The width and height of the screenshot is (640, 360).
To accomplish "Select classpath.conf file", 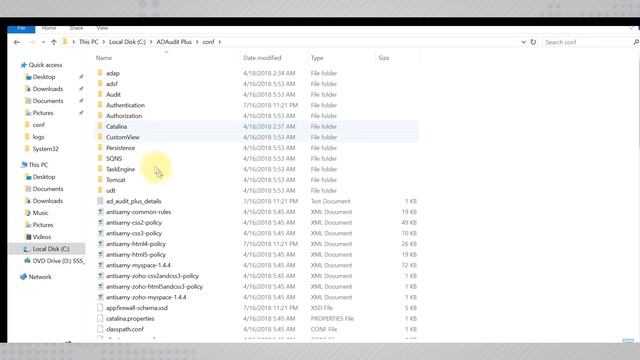I will (x=125, y=329).
